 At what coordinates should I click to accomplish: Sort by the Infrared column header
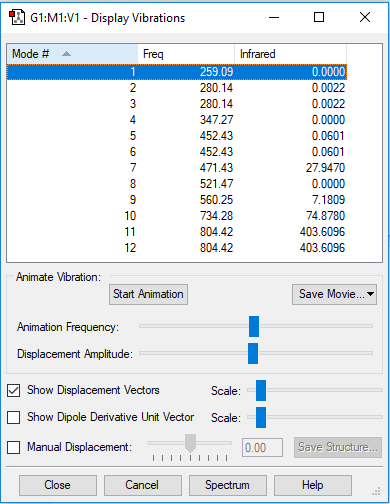[x=291, y=54]
